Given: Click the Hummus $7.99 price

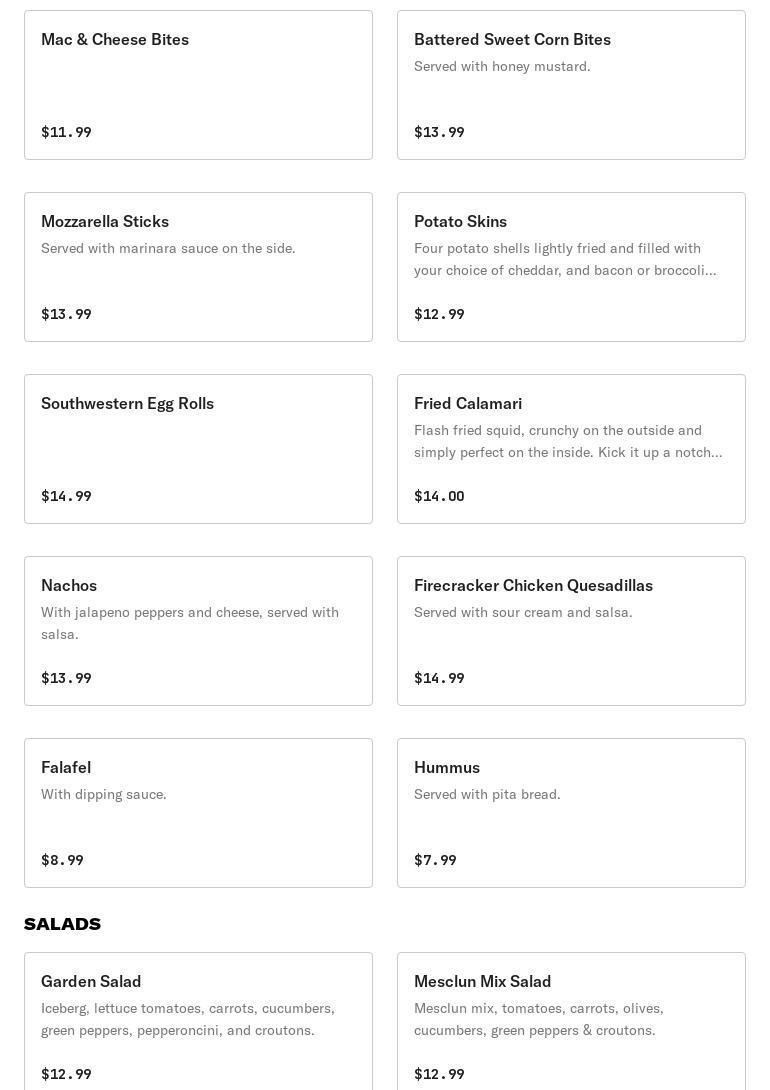Looking at the screenshot, I should click(435, 860).
